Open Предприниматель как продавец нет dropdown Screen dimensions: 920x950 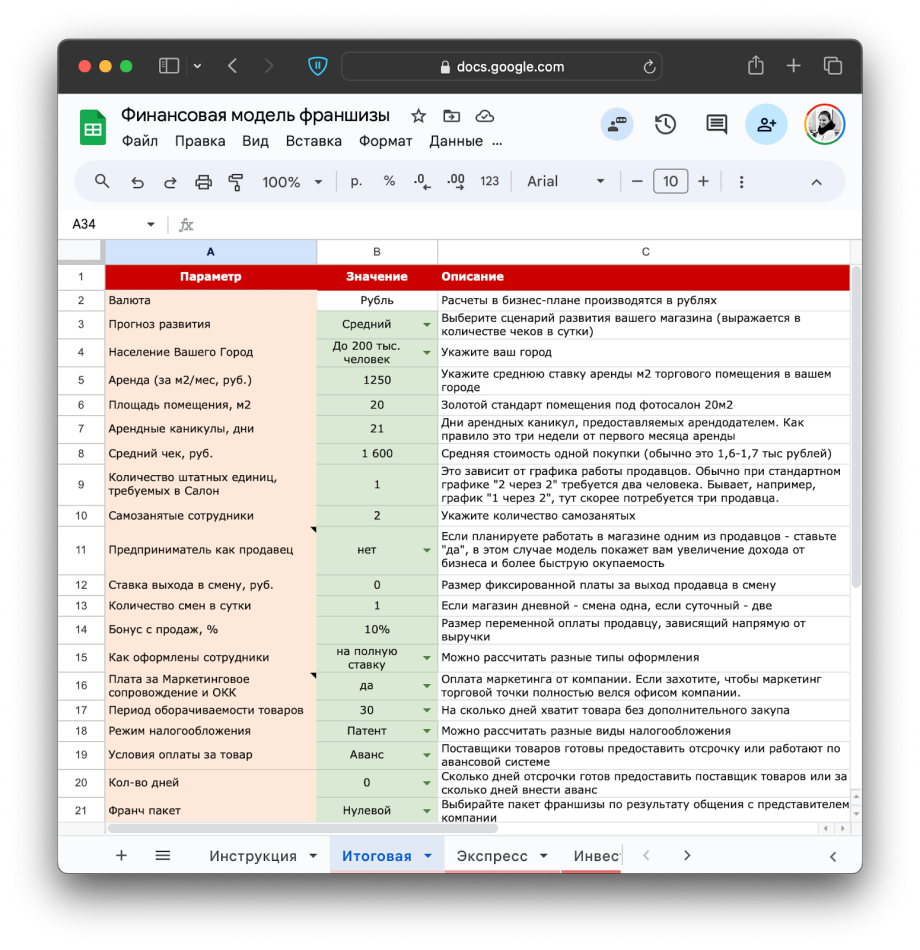click(427, 550)
